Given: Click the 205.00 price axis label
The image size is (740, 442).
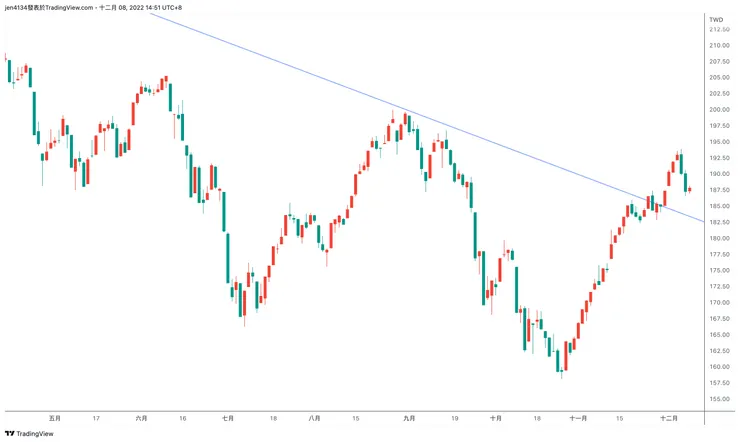Looking at the screenshot, I should point(719,77).
